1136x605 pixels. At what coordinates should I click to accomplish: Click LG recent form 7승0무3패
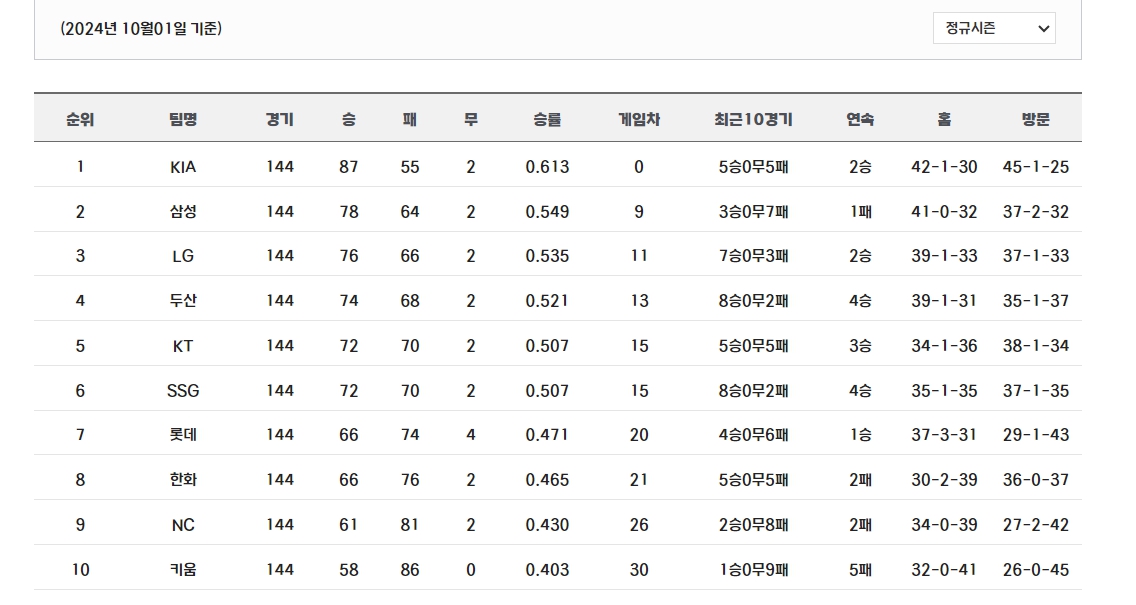(x=753, y=256)
